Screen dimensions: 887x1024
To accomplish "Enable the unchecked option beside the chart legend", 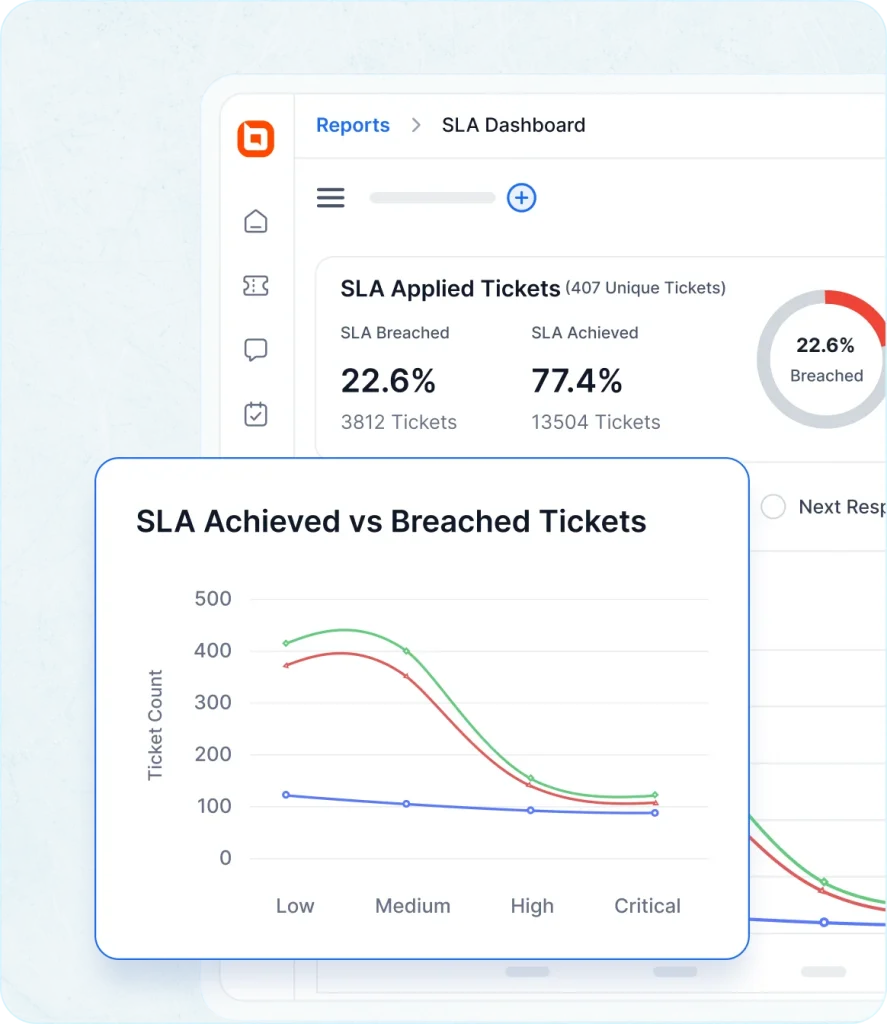I will tap(773, 507).
